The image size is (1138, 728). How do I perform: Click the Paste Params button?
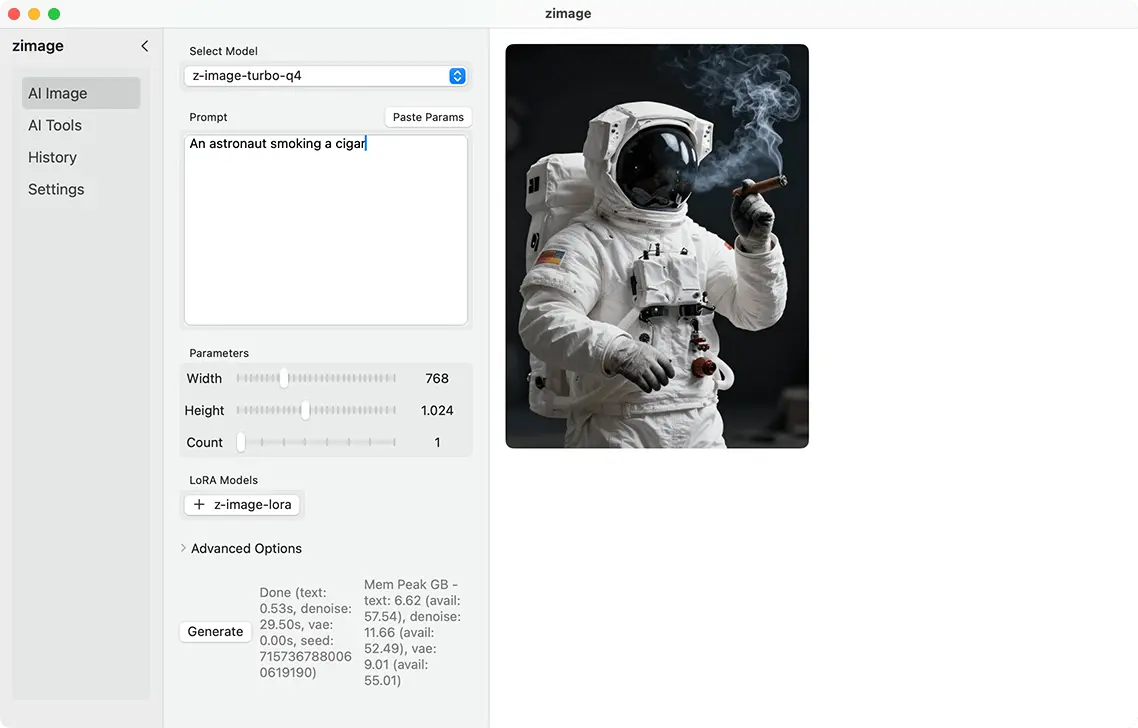pos(428,117)
